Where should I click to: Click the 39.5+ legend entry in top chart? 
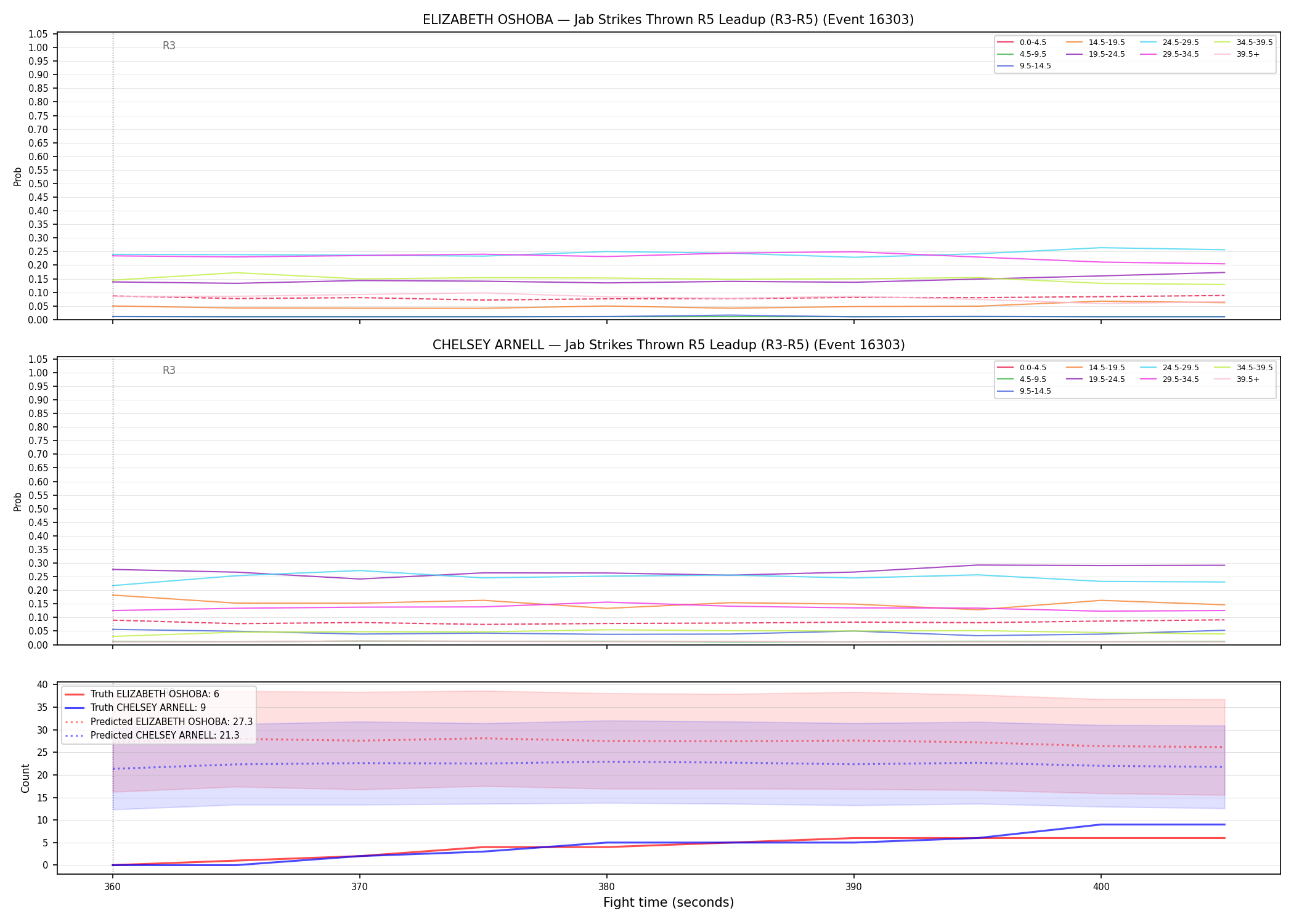coord(1237,54)
